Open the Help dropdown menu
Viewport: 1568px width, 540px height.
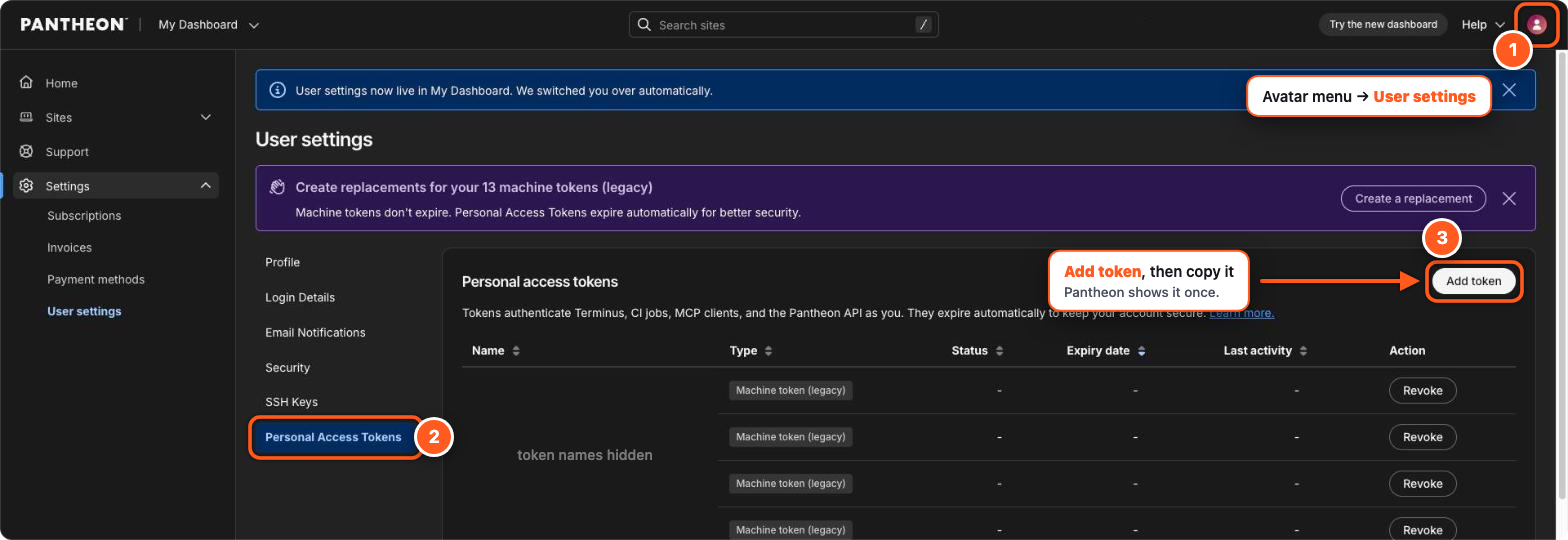(1483, 25)
